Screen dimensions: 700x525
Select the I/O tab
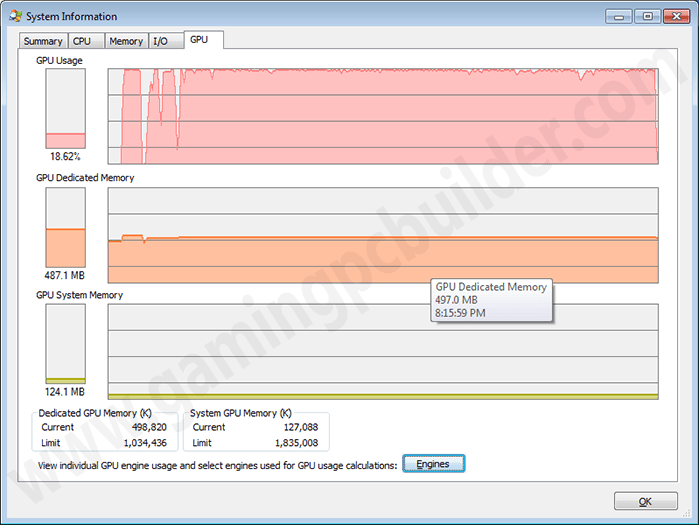pyautogui.click(x=166, y=41)
